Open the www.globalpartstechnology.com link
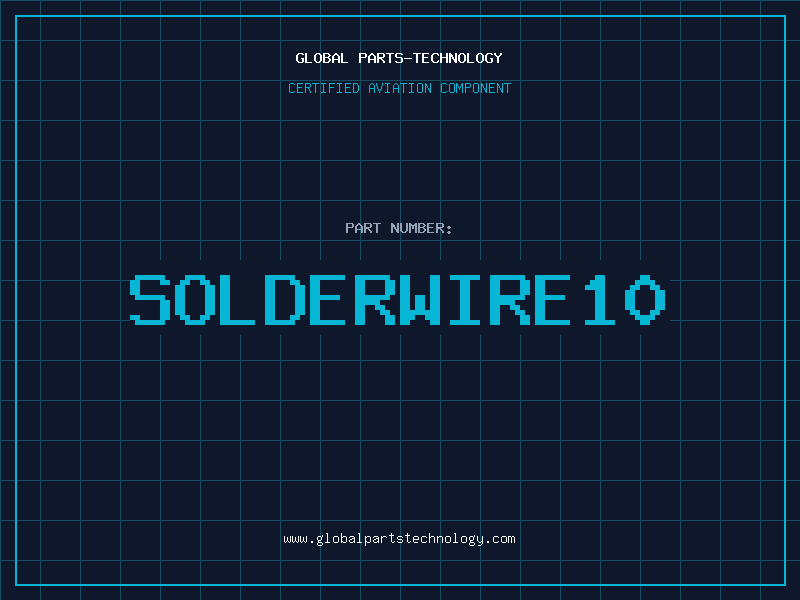The height and width of the screenshot is (600, 800). point(399,539)
